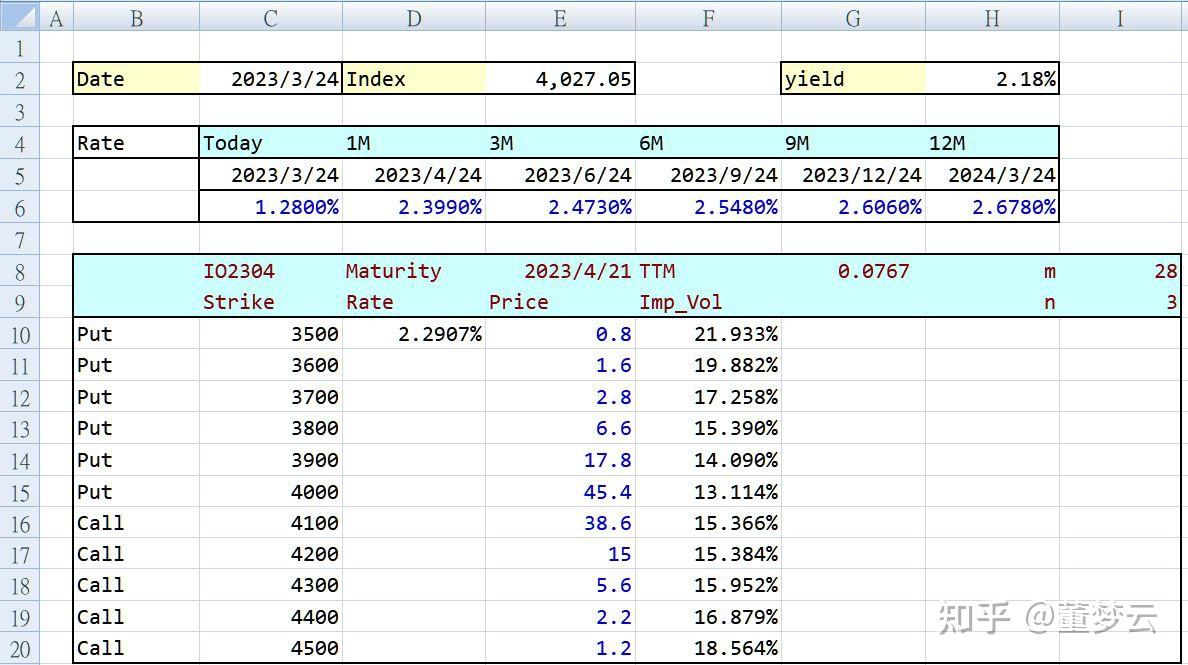Select the strike 3500 cell
The height and width of the screenshot is (665, 1188).
click(x=270, y=334)
